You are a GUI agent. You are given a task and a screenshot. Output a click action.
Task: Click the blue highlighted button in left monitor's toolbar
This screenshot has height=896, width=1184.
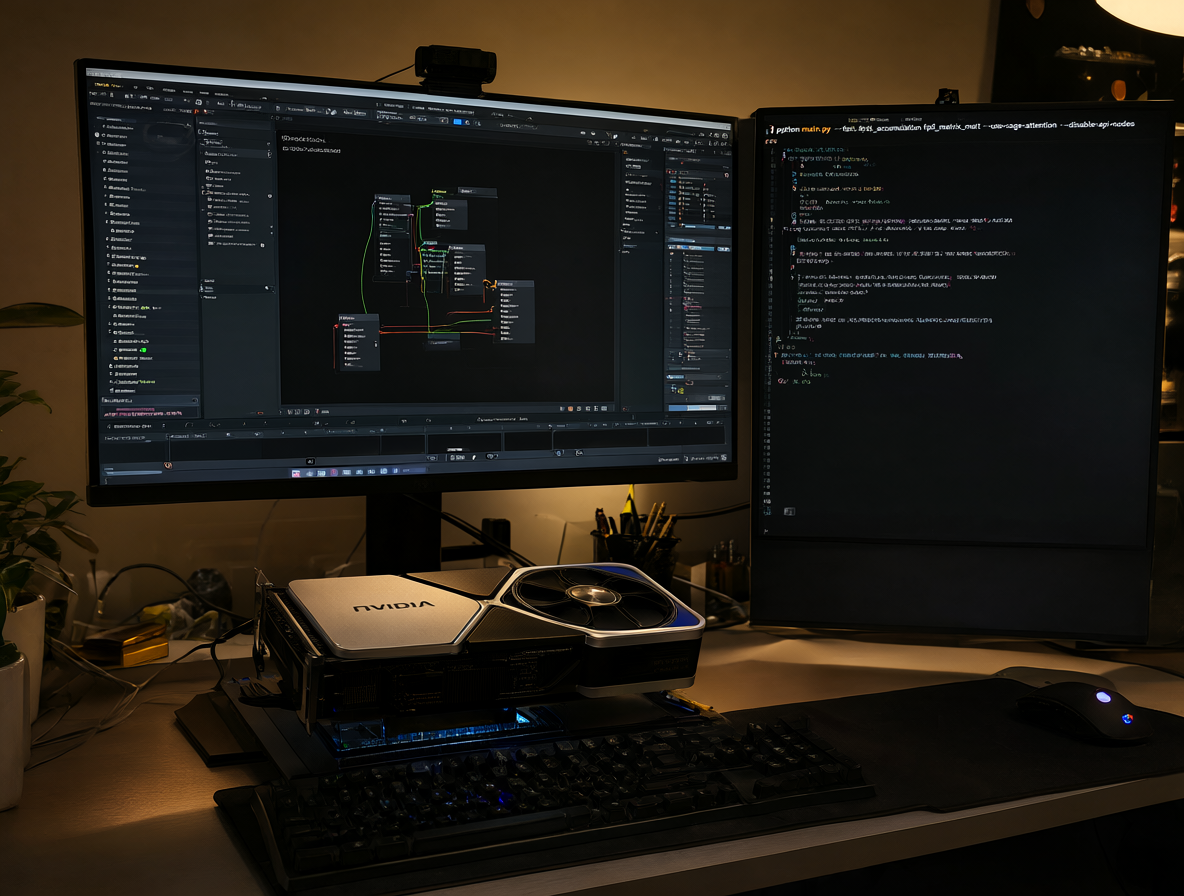pos(457,121)
